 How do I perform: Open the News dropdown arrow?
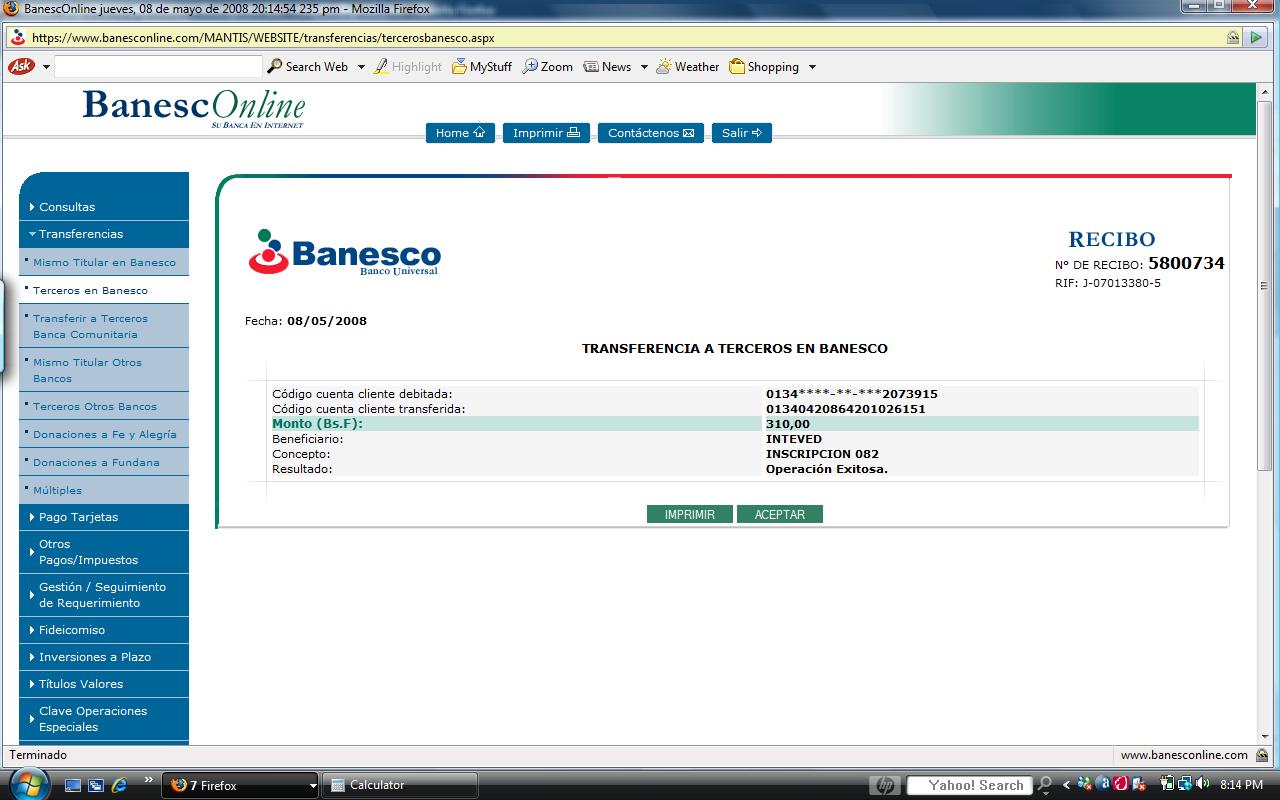pos(644,67)
